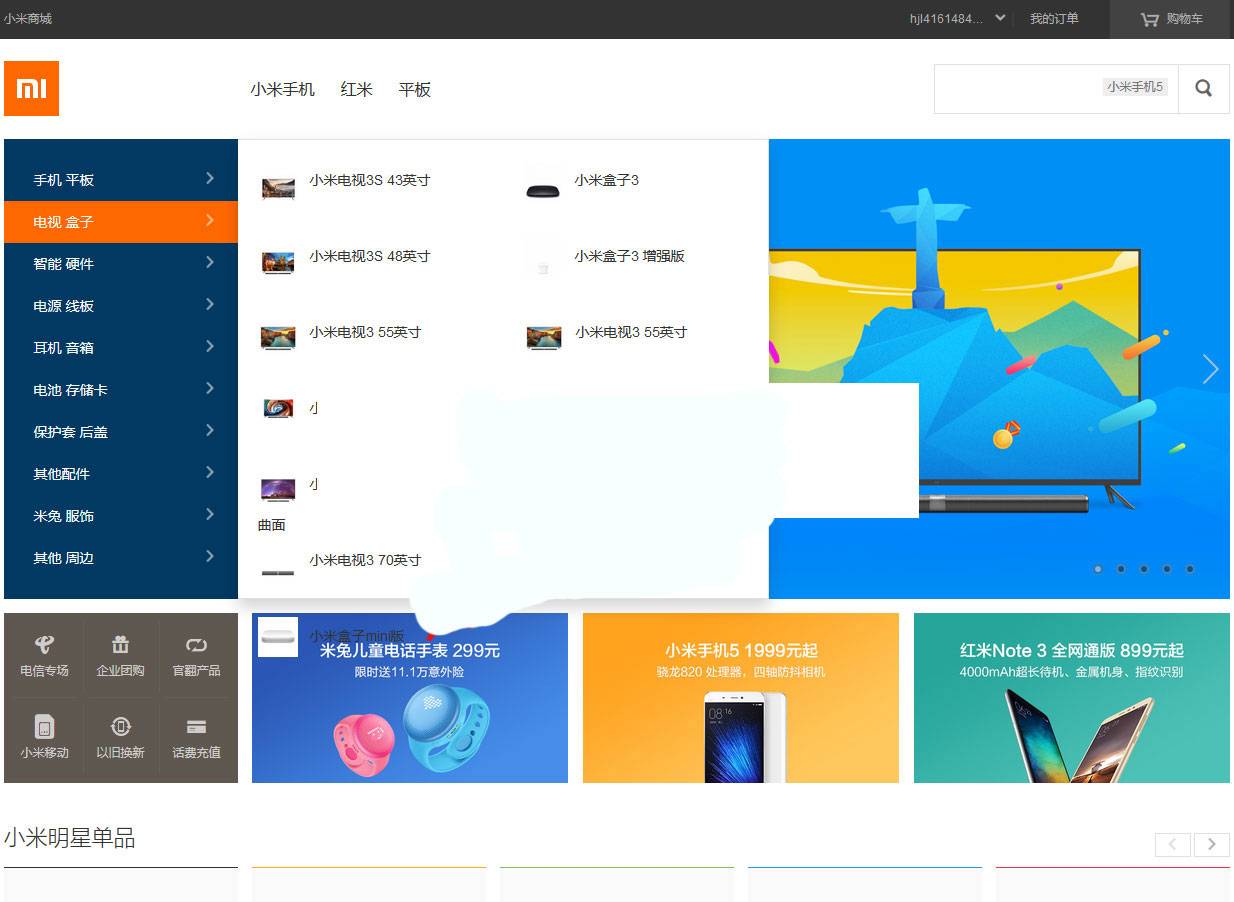Screen dimensions: 1234x902
Task: Open 企业团购 from the services grid
Action: pyautogui.click(x=120, y=654)
